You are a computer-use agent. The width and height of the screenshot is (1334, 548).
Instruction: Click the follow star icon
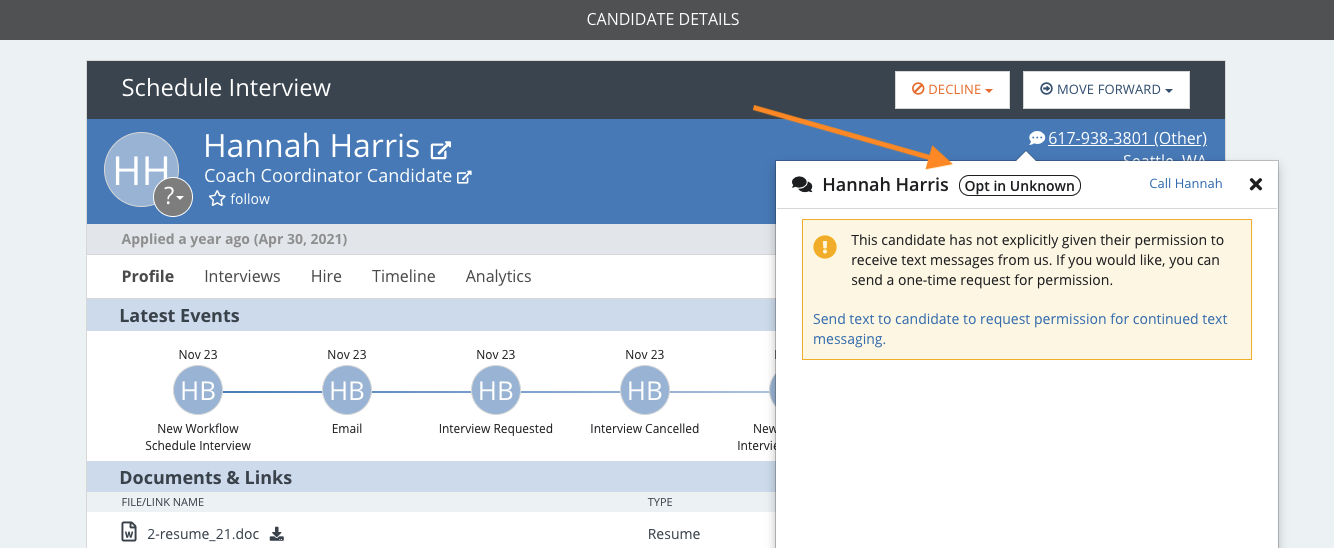(217, 199)
